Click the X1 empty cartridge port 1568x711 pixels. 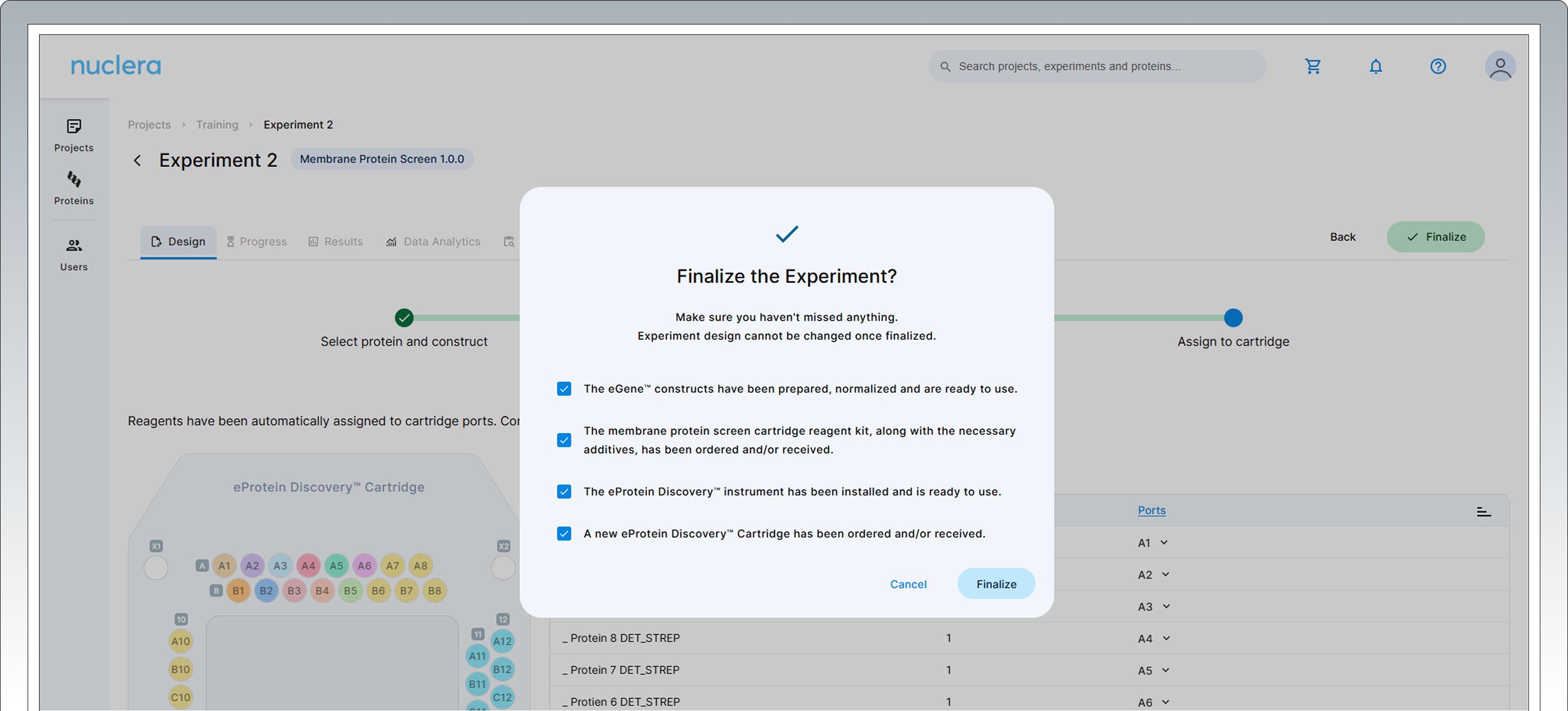point(156,568)
